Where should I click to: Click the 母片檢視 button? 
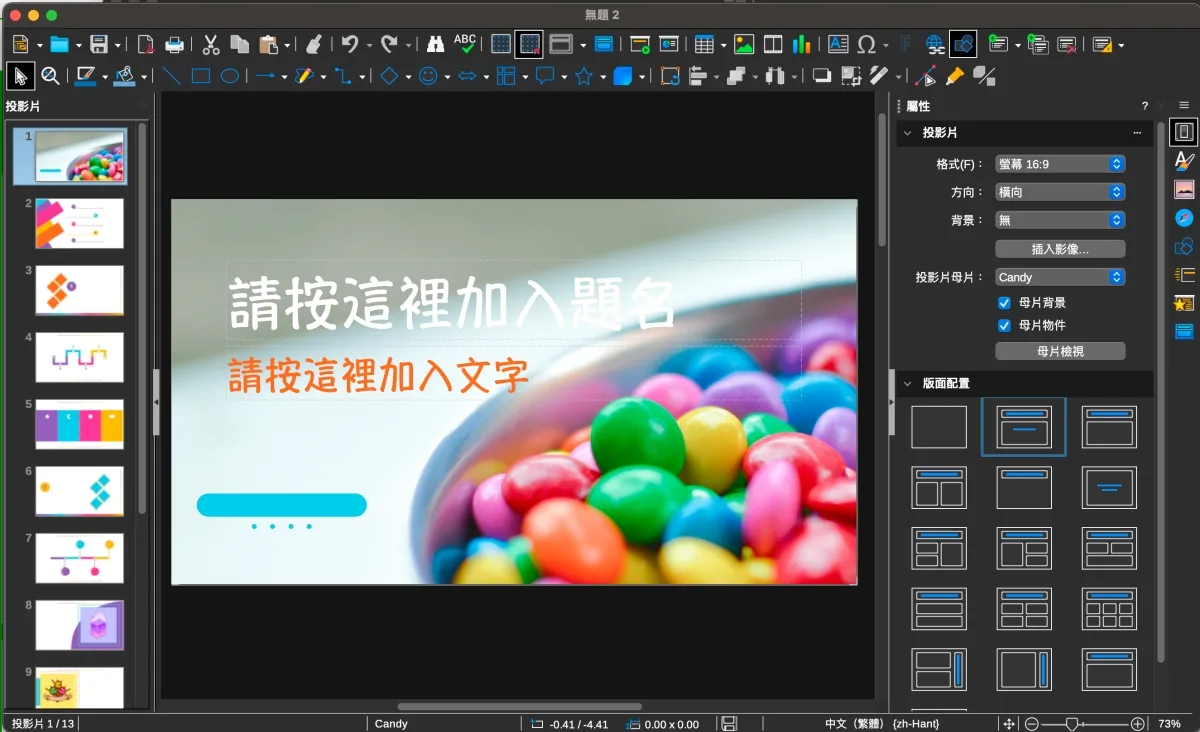pos(1060,351)
